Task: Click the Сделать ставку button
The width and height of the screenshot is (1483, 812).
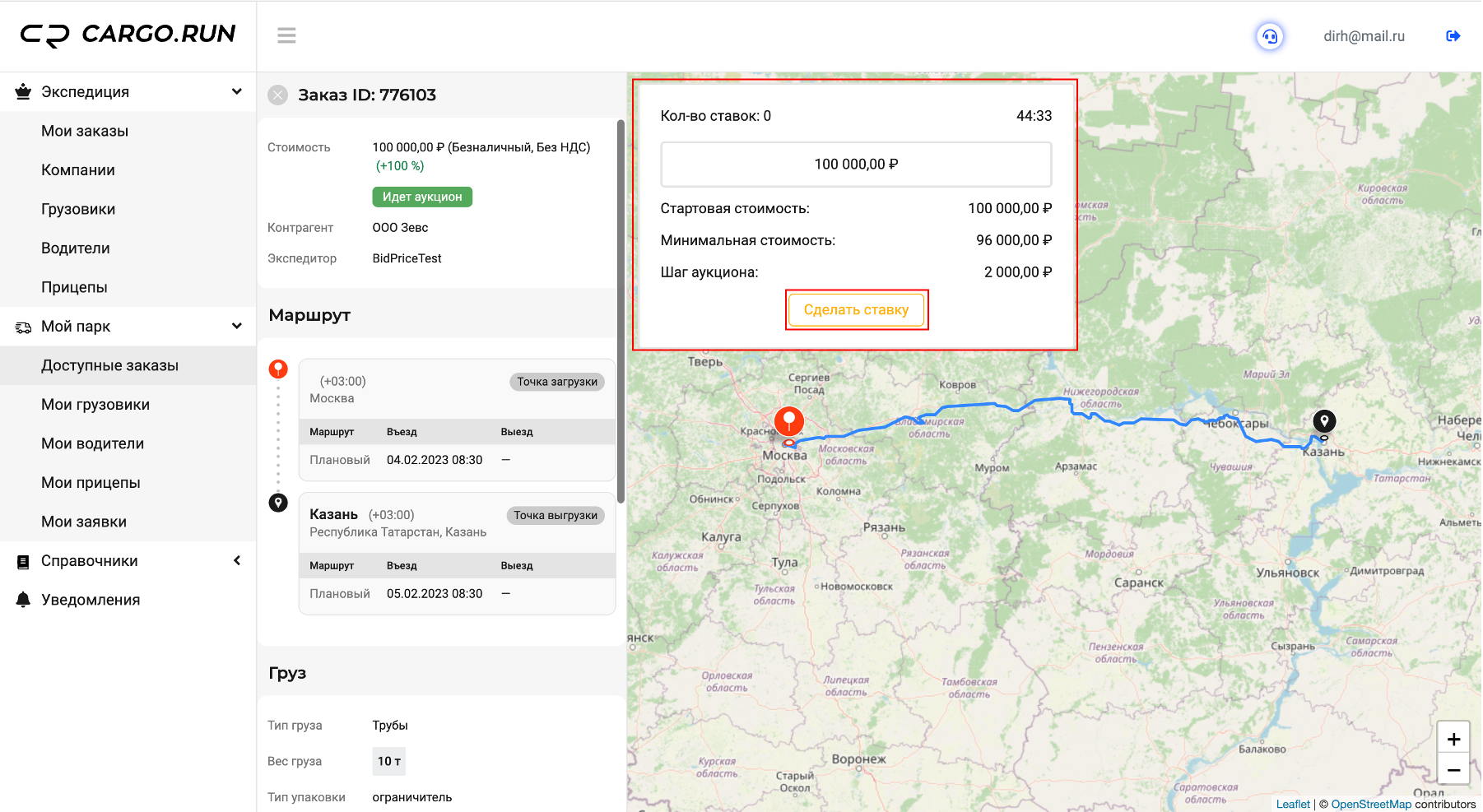Action: tap(856, 309)
